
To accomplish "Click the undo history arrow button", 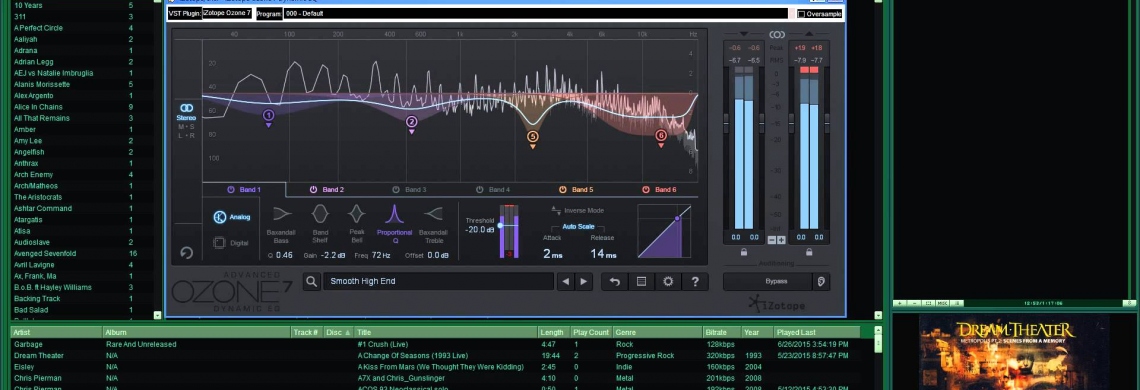I will [x=614, y=282].
